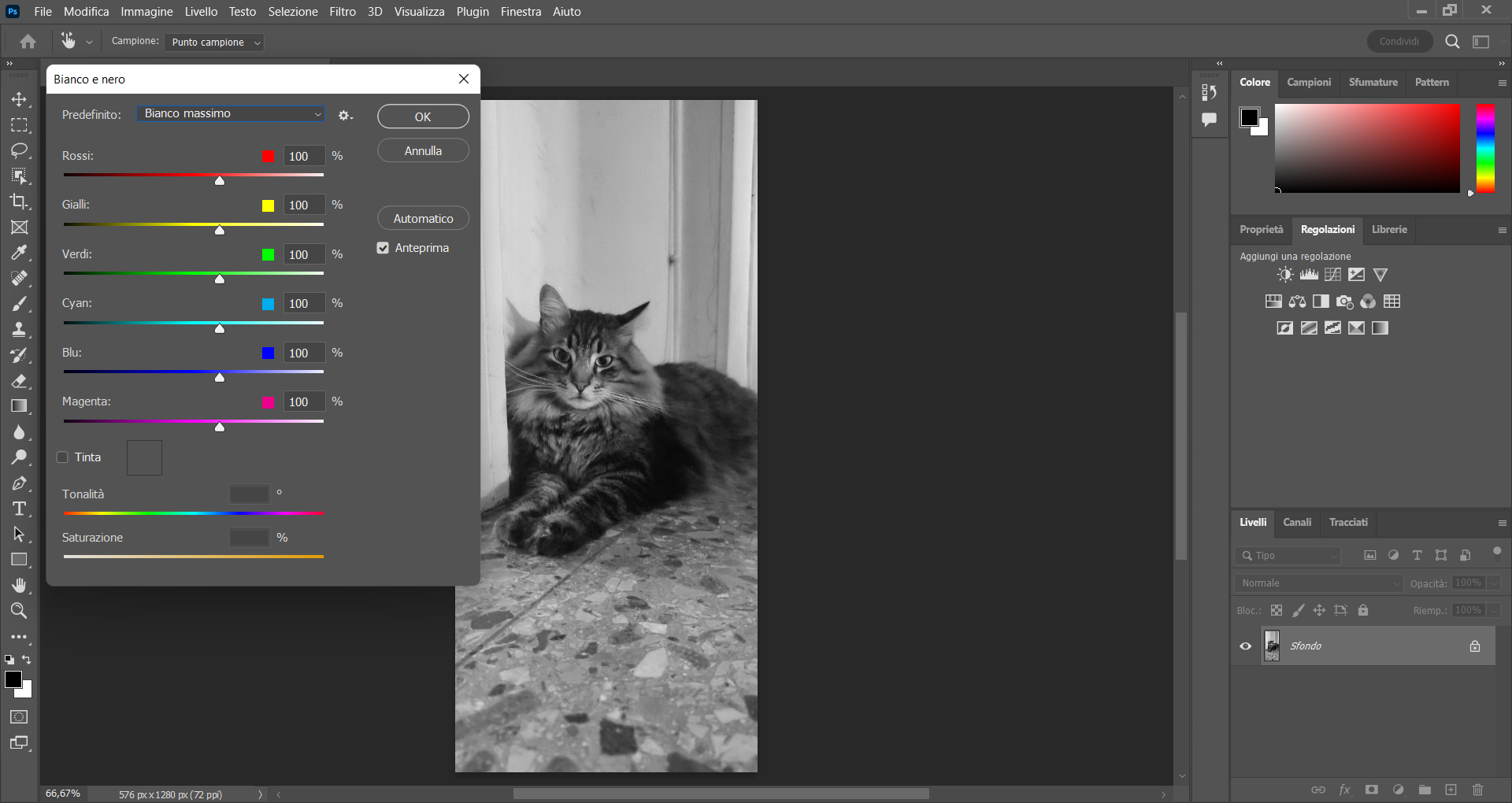
Task: Hide the Sfondo layer
Action: point(1245,646)
